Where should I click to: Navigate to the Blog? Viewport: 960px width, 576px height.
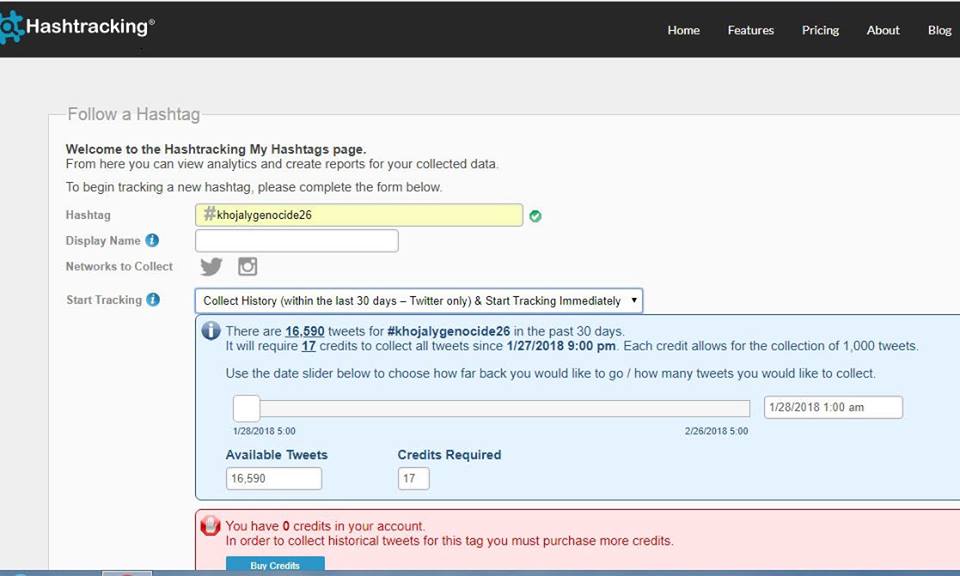pos(939,30)
